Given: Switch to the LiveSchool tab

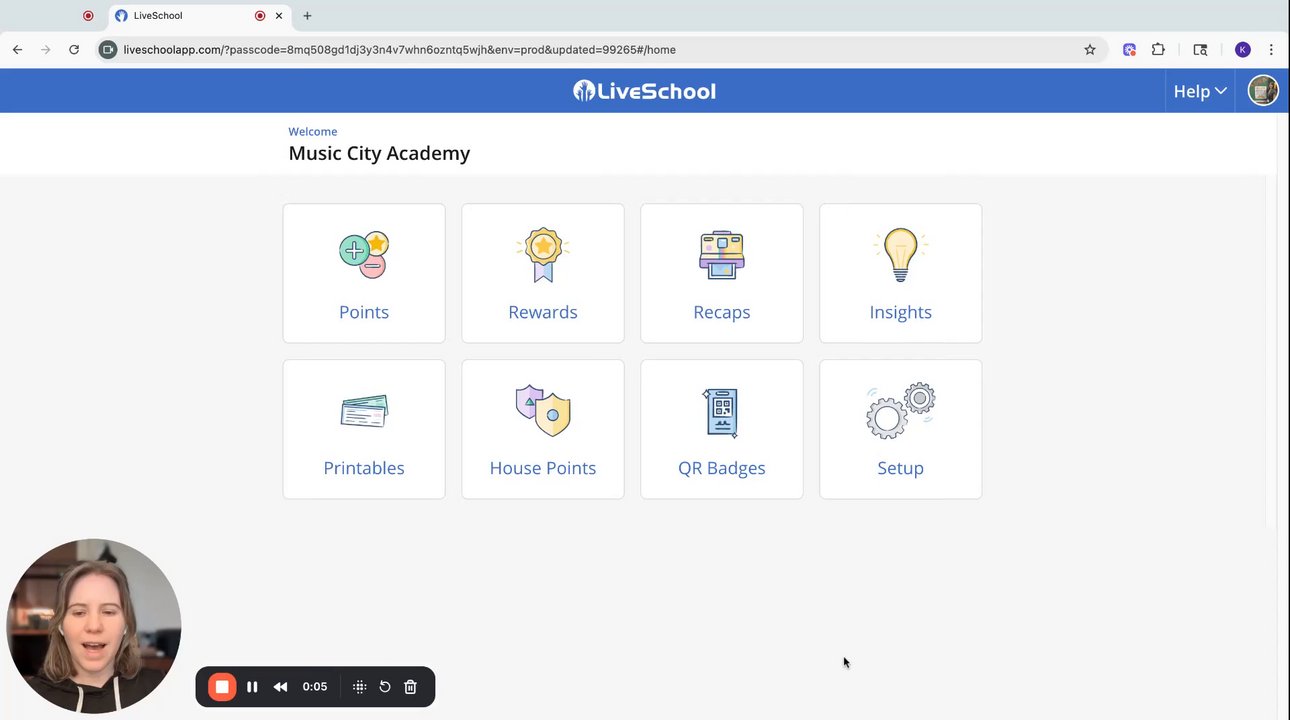Looking at the screenshot, I should point(199,16).
